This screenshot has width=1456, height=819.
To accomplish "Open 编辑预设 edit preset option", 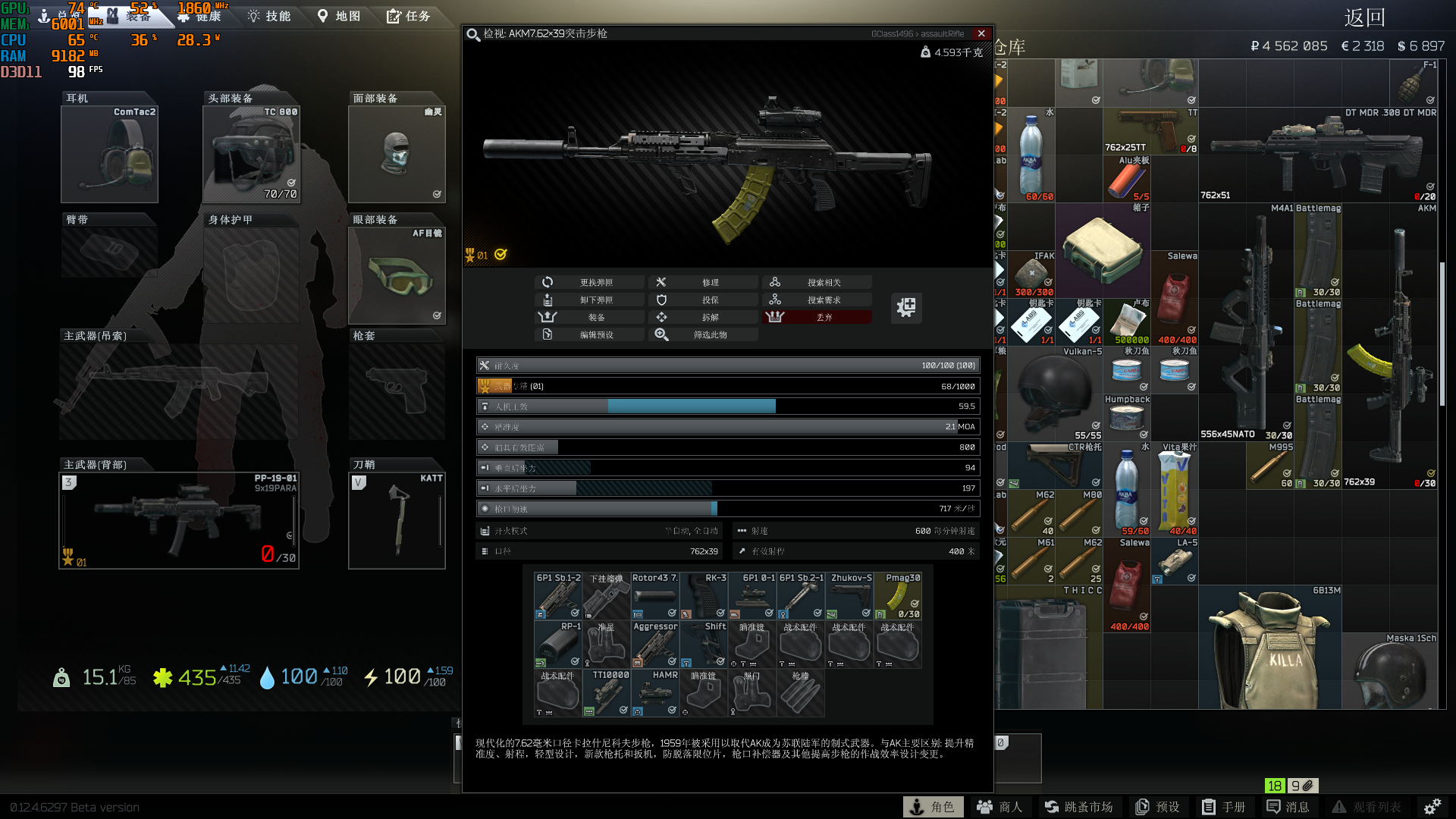I will pos(590,334).
